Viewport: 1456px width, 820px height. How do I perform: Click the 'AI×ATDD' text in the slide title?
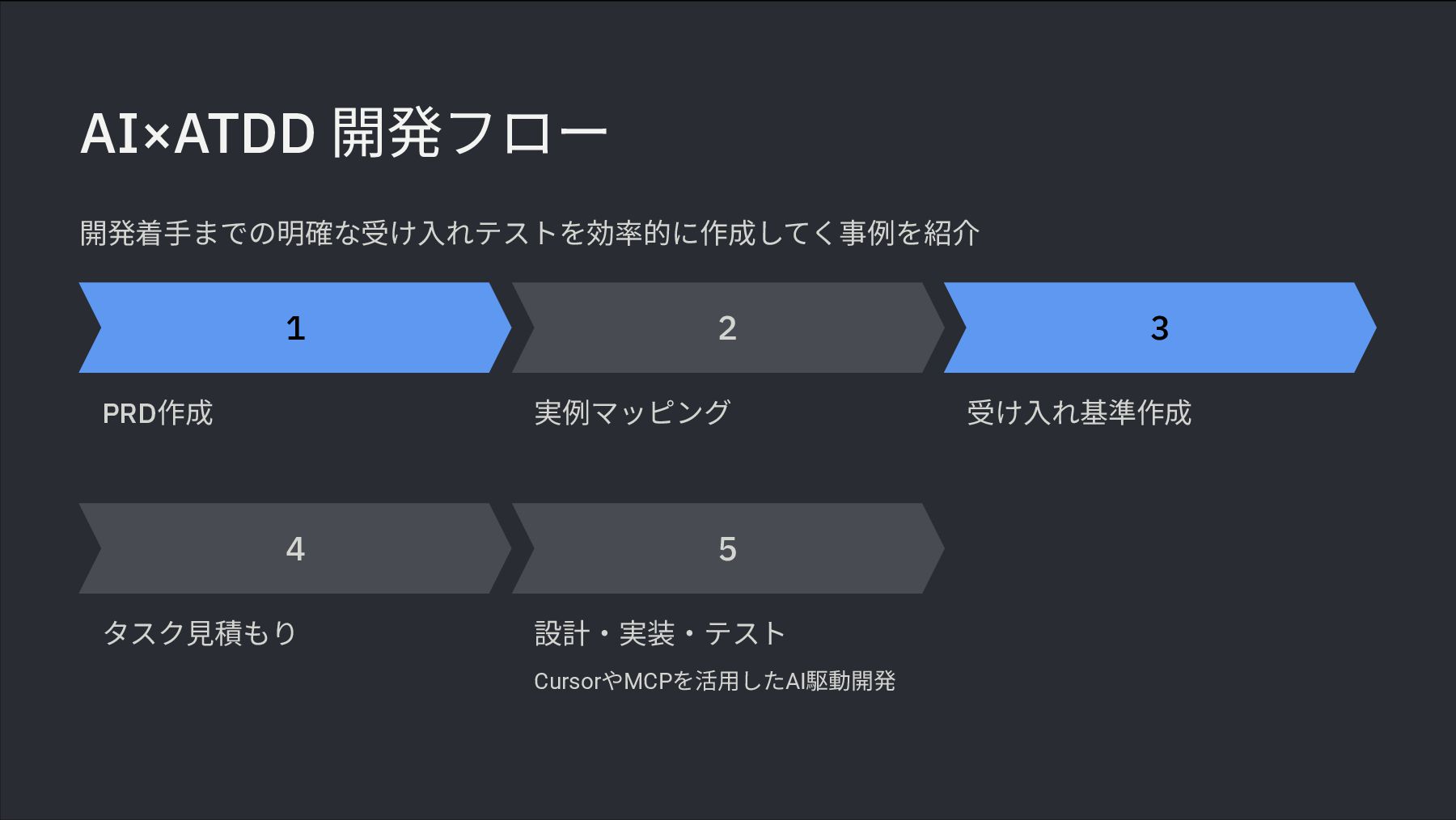click(197, 133)
